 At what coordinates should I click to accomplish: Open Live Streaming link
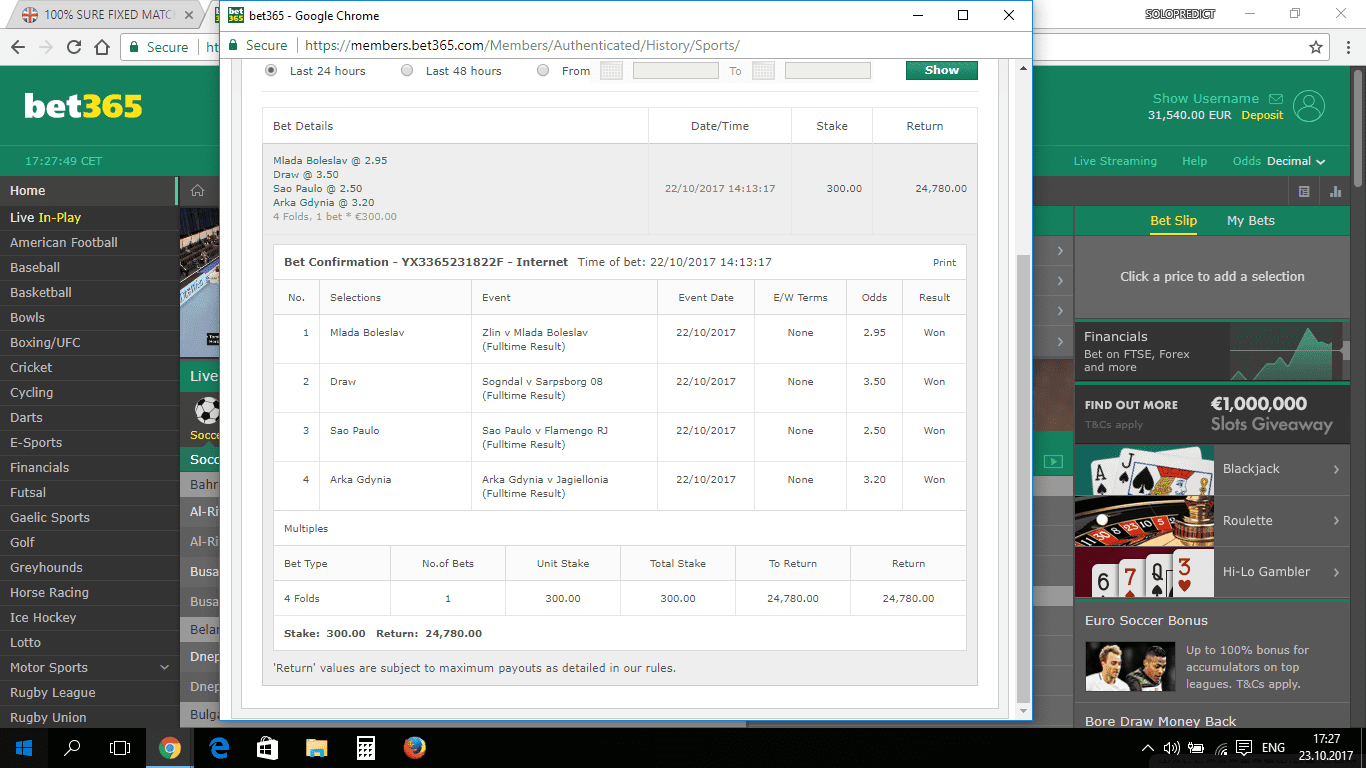[x=1115, y=161]
